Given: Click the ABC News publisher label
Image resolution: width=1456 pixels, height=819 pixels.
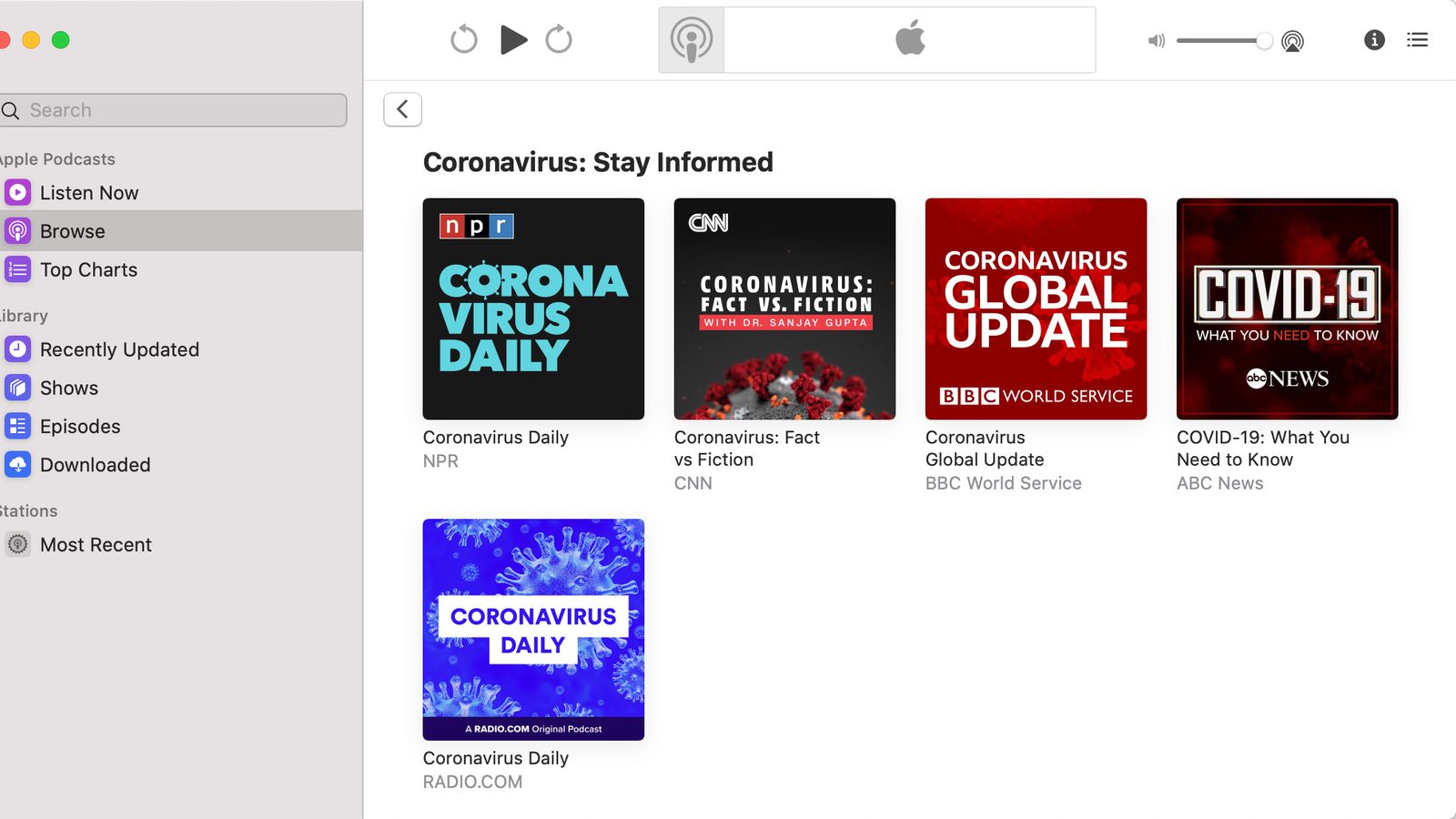Looking at the screenshot, I should (x=1220, y=483).
